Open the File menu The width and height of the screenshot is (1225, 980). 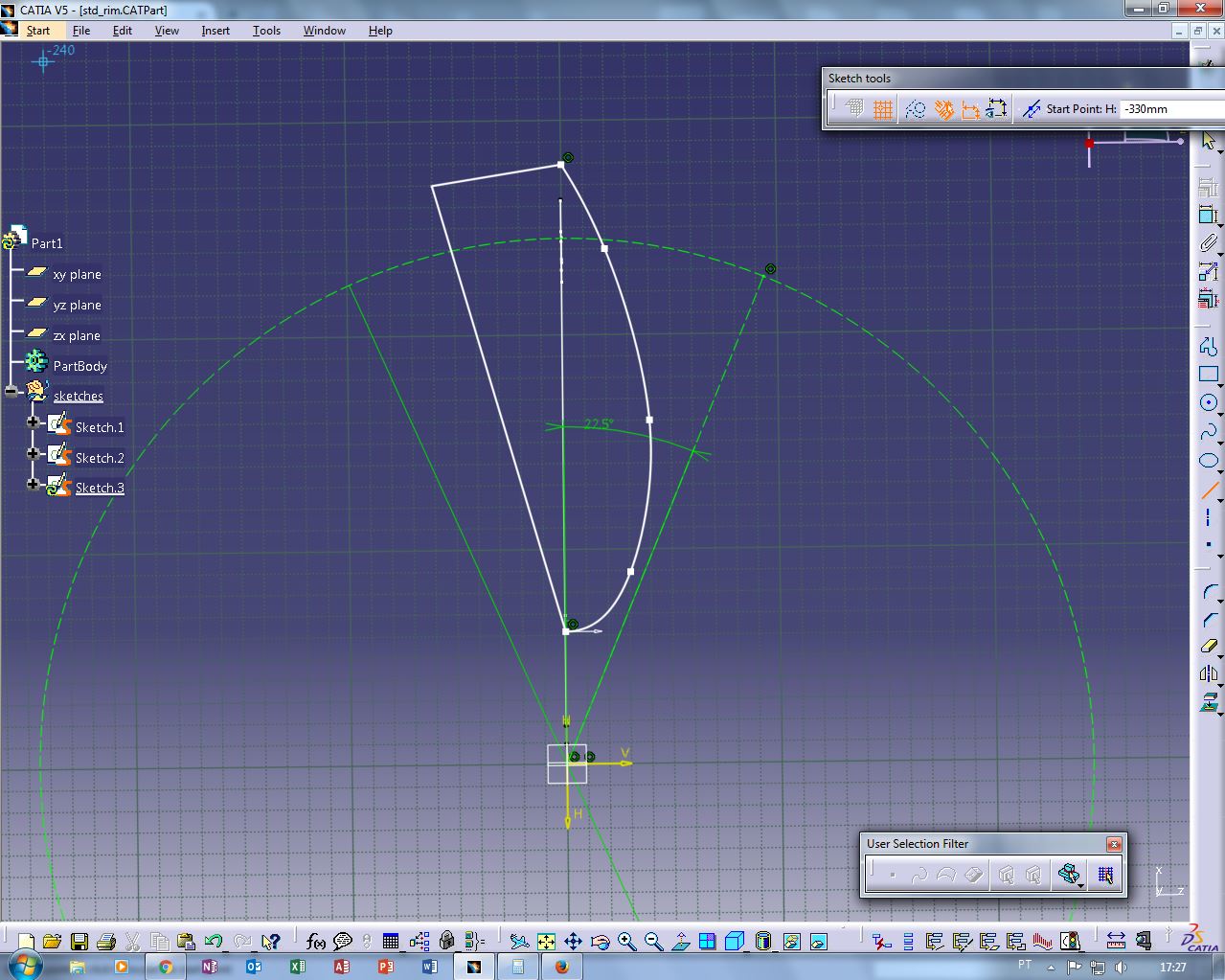coord(81,31)
